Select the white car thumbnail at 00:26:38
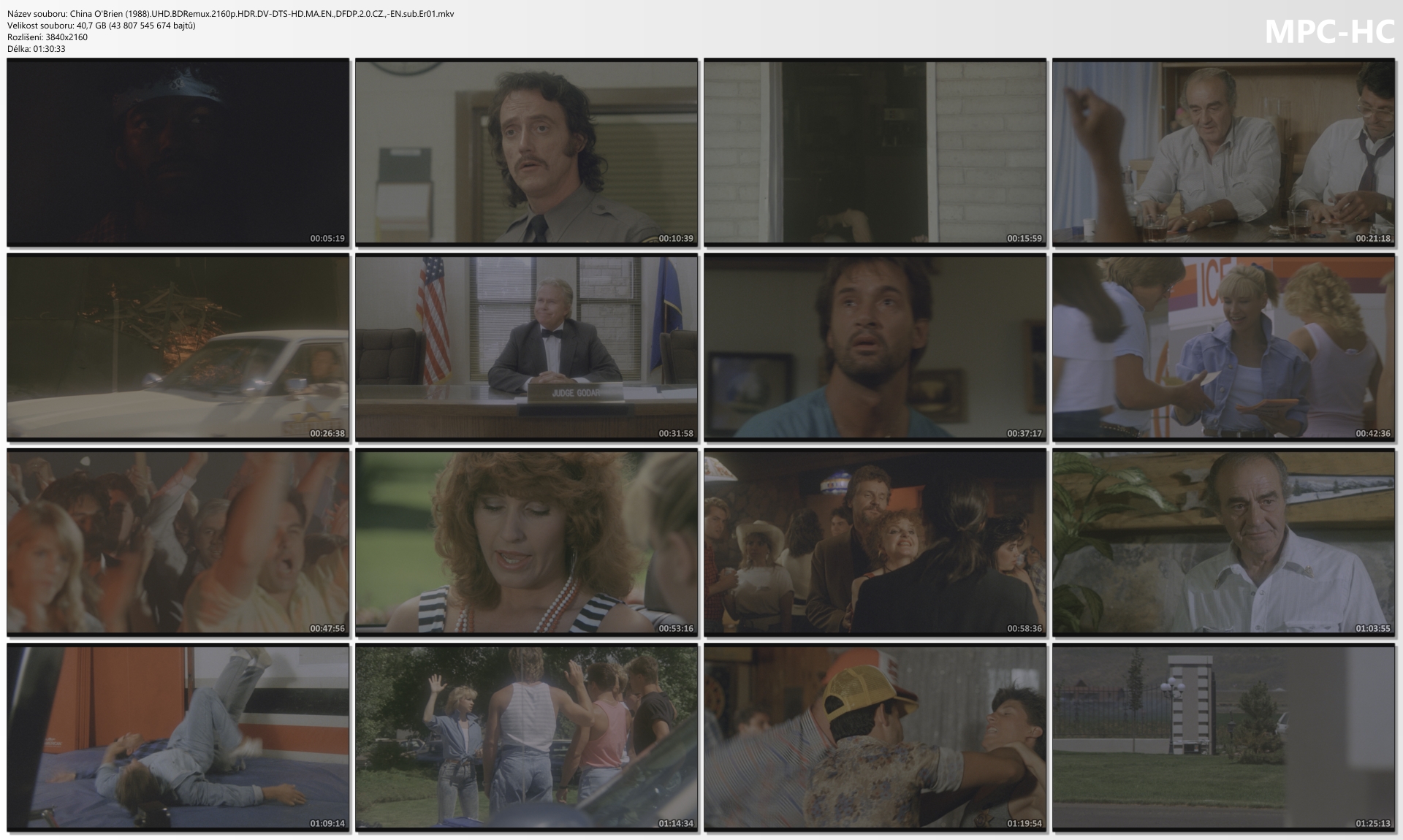Screen dimensions: 1403x840 pos(178,347)
